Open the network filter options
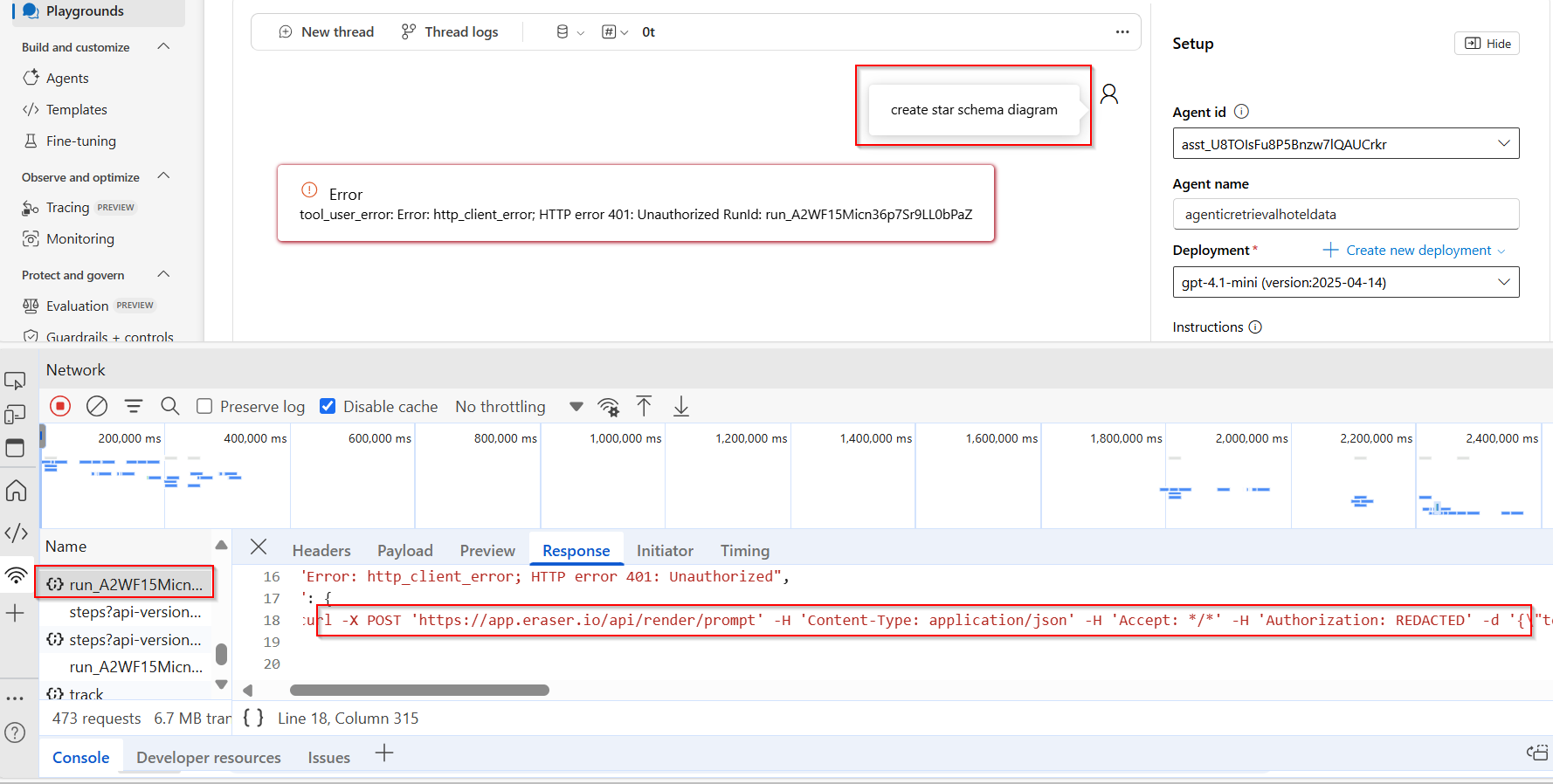 (134, 406)
